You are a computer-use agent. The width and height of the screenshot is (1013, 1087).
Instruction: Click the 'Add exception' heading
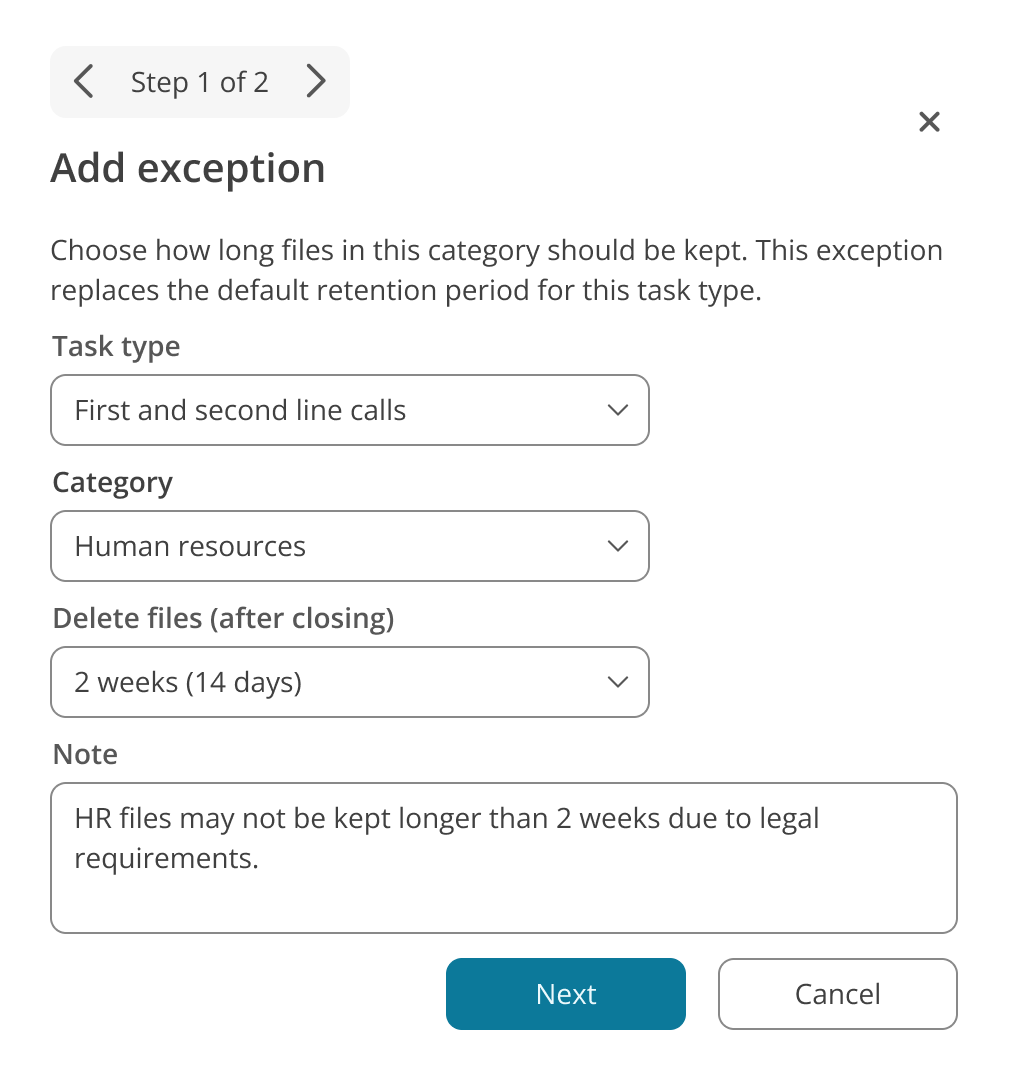[188, 168]
